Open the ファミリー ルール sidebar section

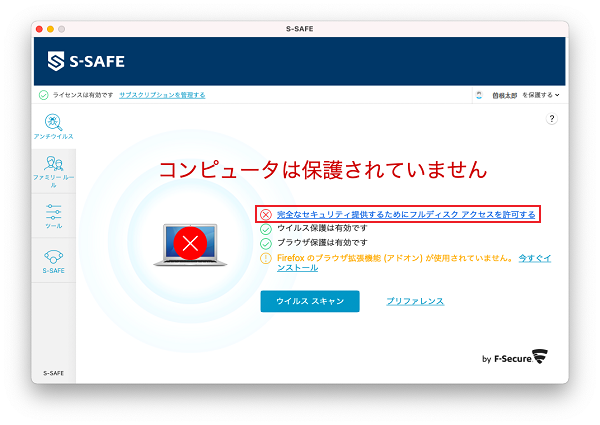point(53,167)
